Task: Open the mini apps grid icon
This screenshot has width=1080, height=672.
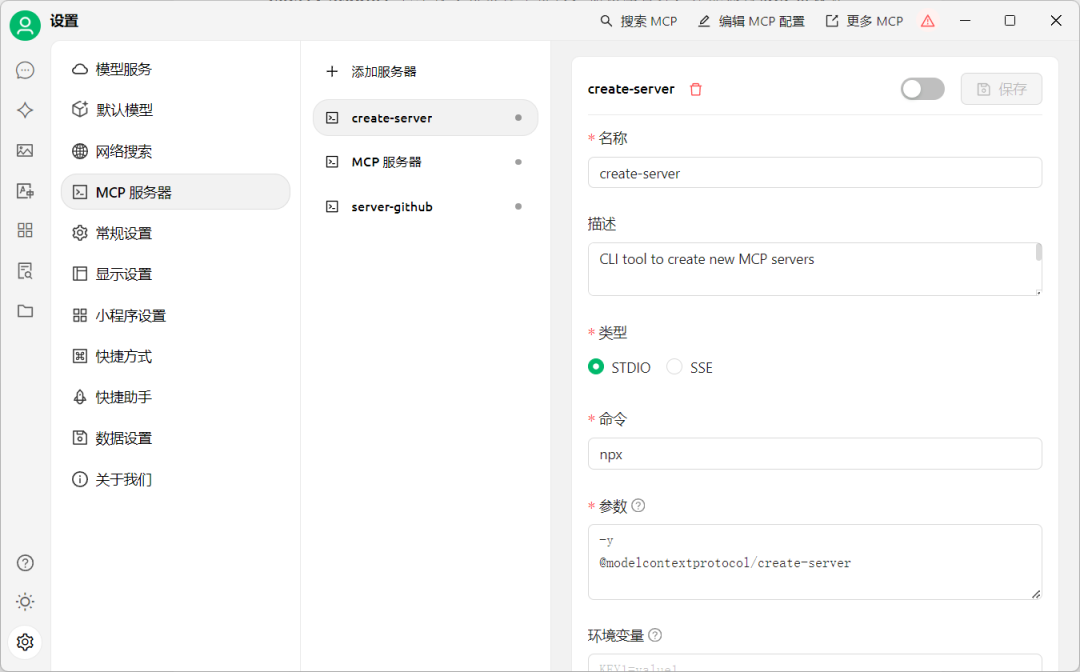Action: 25,230
